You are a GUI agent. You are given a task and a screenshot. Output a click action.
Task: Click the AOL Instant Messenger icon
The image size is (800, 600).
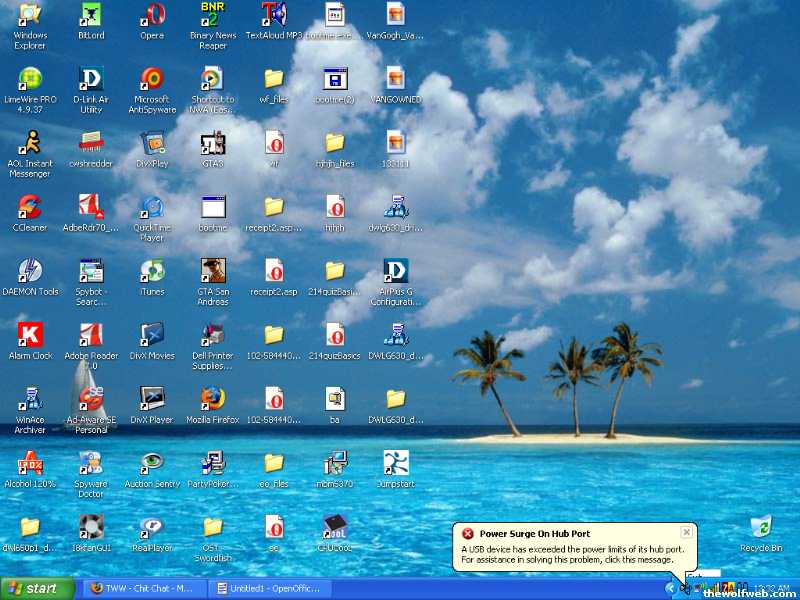(30, 143)
